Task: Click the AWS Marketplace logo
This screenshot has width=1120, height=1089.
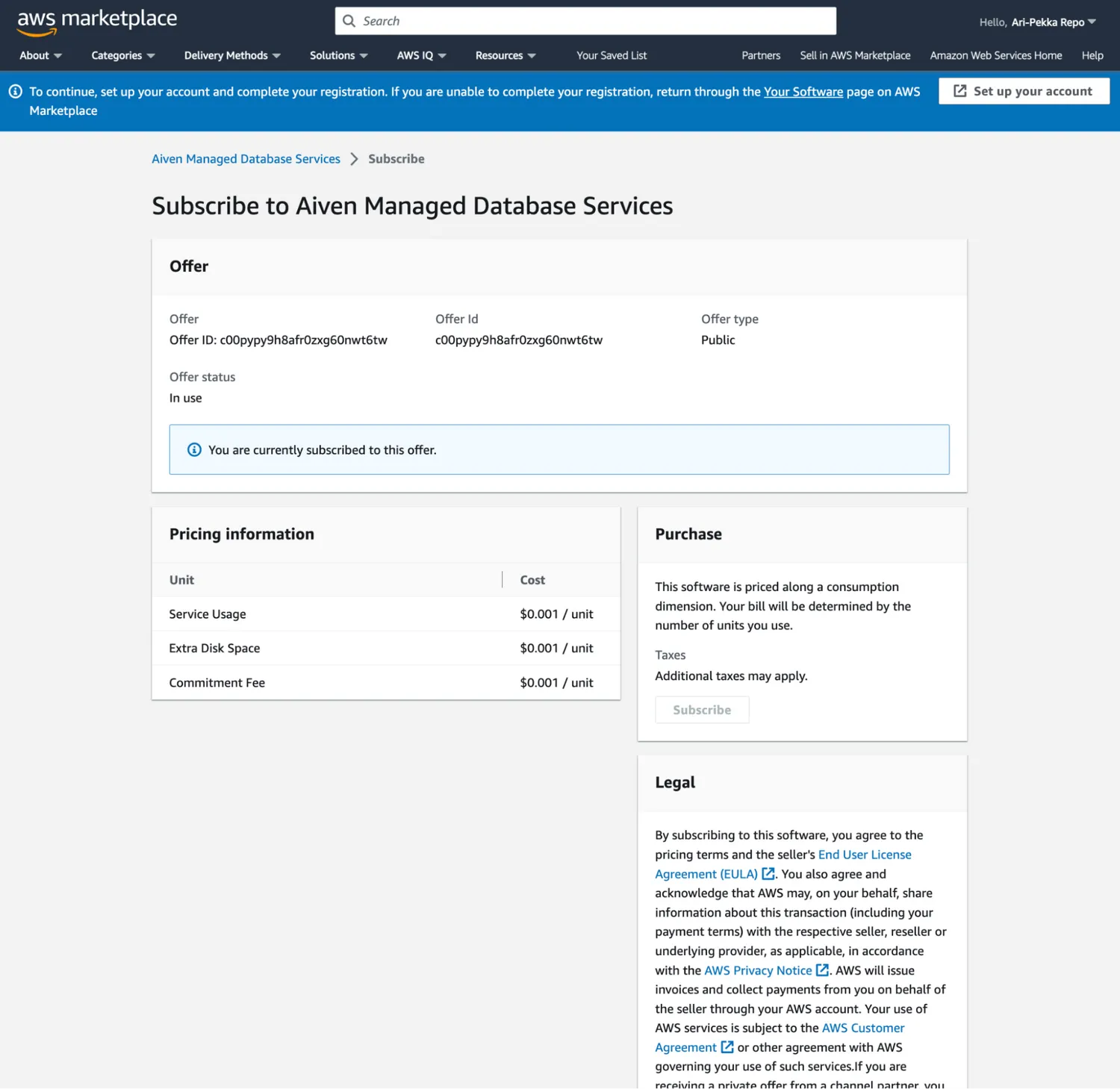Action: click(x=96, y=21)
